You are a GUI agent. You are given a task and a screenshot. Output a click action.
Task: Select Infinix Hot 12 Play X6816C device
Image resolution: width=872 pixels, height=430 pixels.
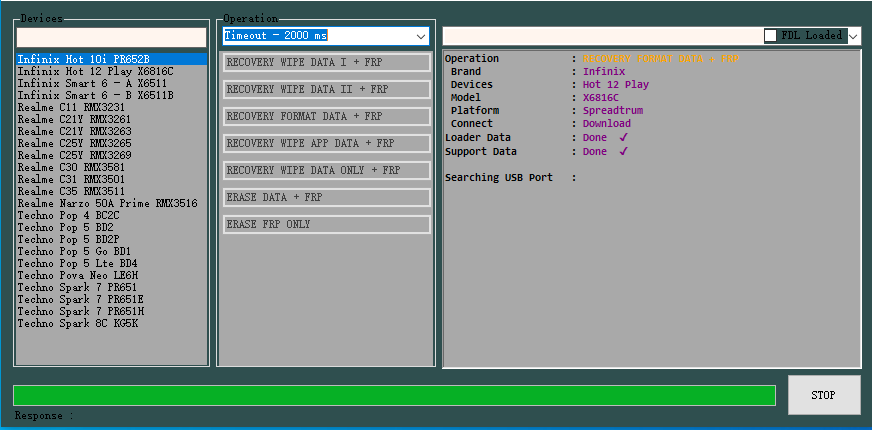coord(112,71)
